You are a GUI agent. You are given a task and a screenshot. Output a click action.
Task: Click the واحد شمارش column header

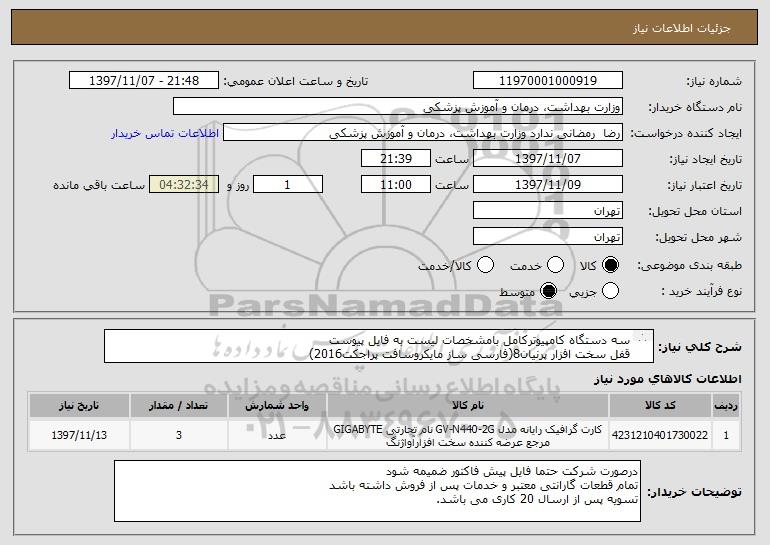(x=277, y=406)
